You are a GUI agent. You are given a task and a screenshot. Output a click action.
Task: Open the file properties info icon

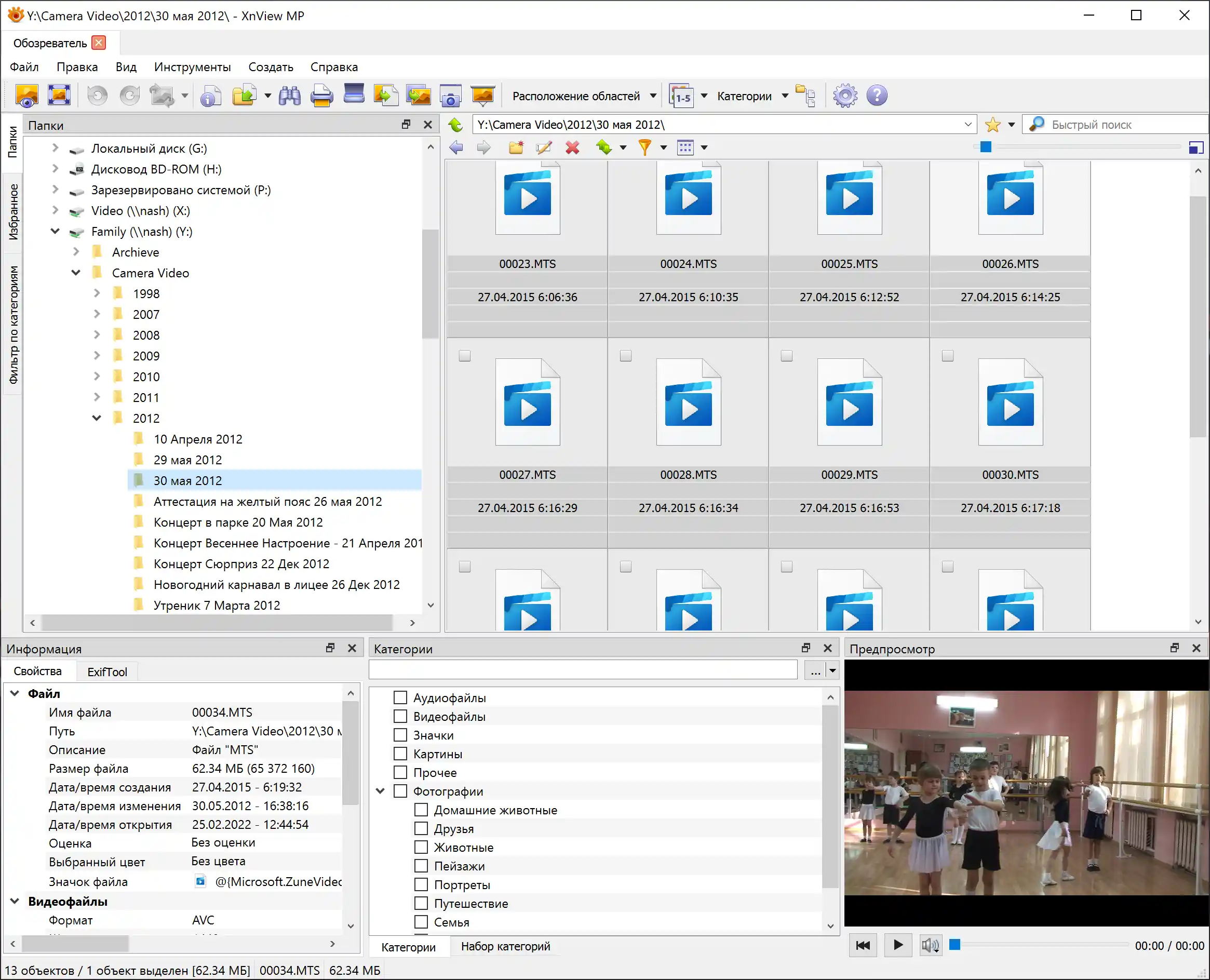pos(210,96)
